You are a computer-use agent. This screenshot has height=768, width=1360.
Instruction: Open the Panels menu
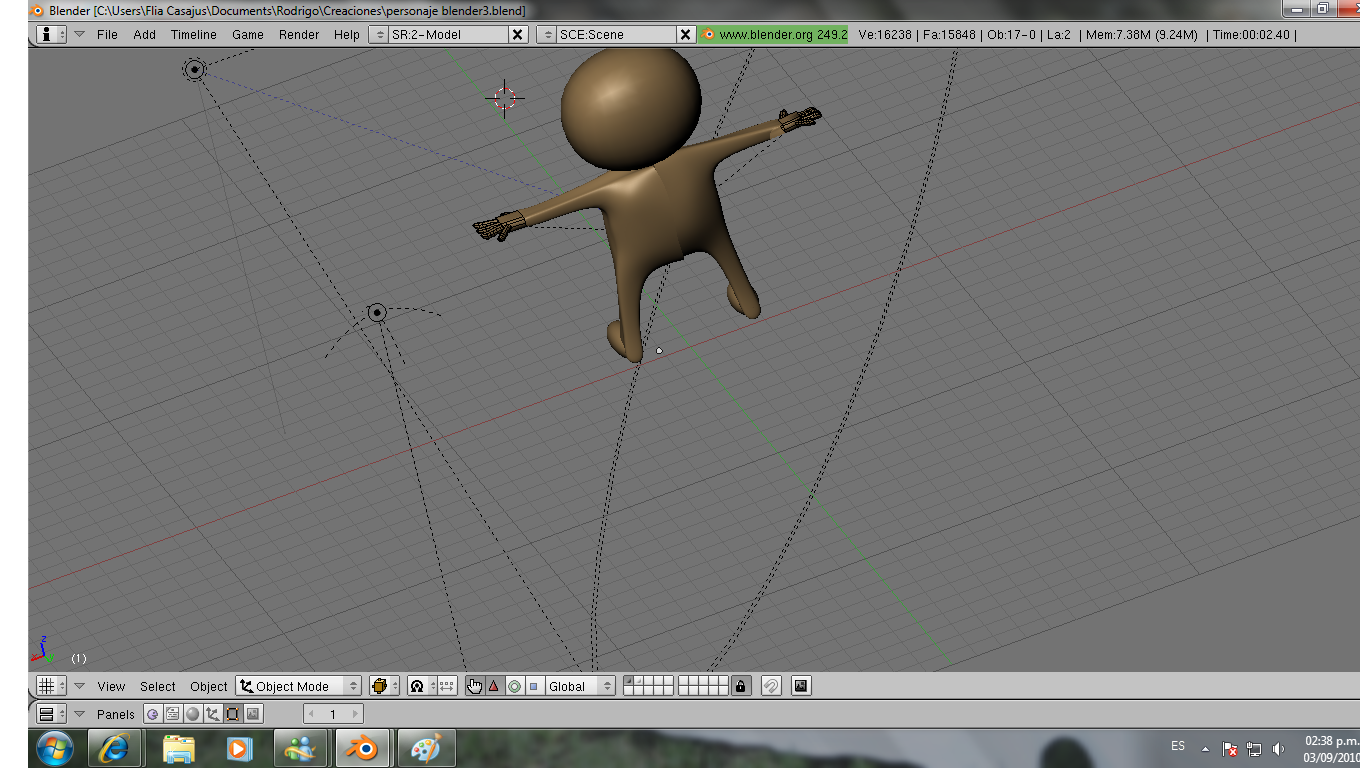point(116,714)
